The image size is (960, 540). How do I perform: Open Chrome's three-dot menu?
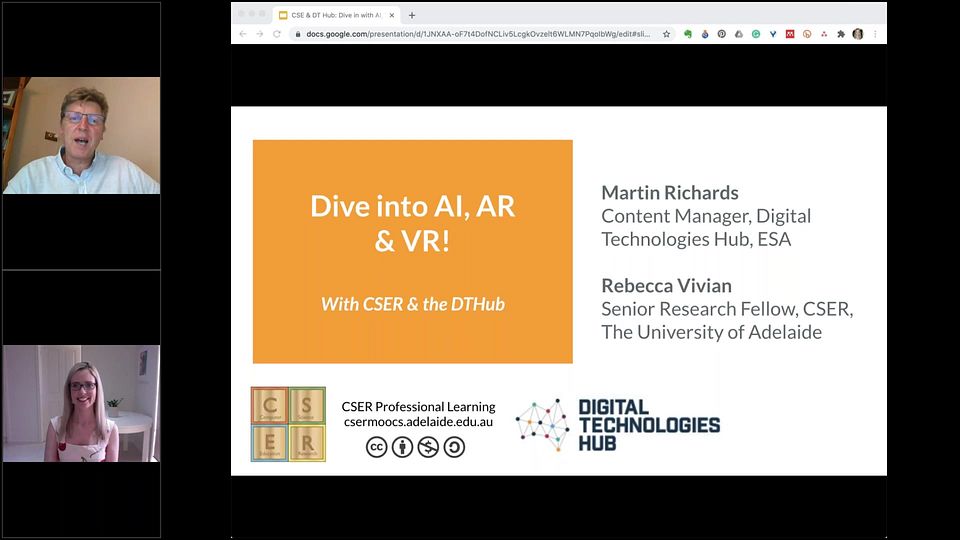tap(875, 34)
